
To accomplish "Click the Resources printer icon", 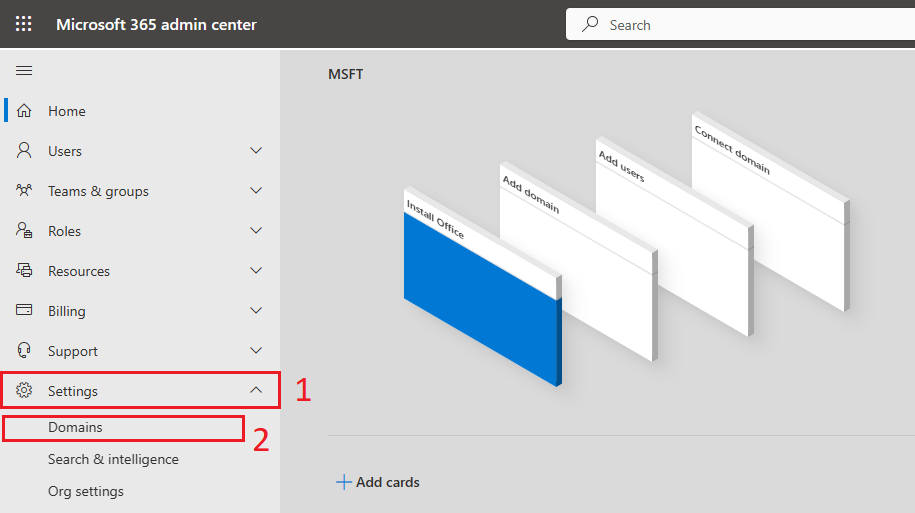I will click(x=24, y=270).
